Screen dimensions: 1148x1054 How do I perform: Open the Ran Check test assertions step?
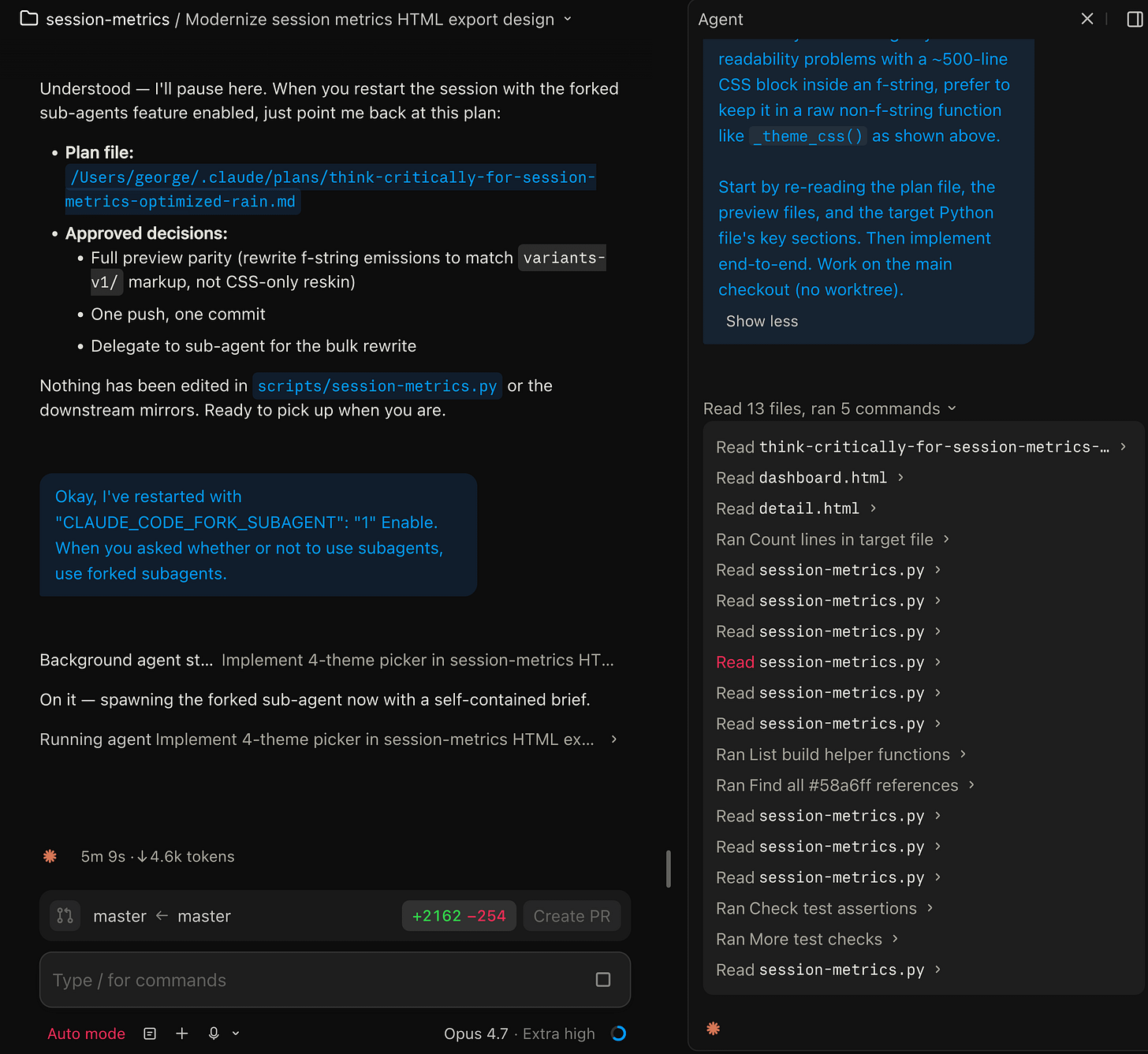(x=825, y=908)
